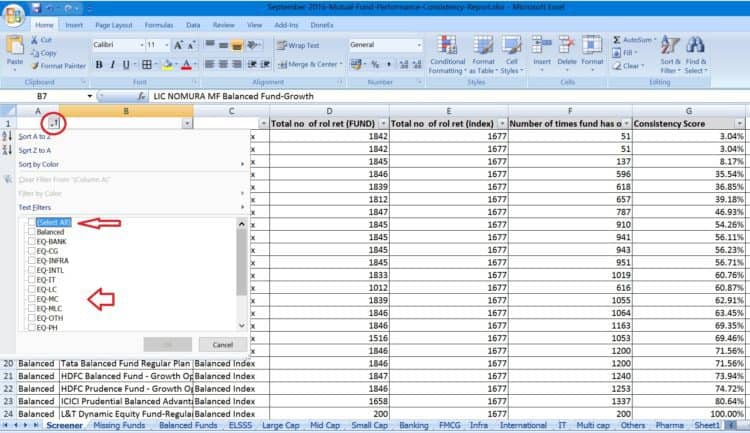The height and width of the screenshot is (433, 750).
Task: Click the AutoSum icon
Action: [617, 40]
